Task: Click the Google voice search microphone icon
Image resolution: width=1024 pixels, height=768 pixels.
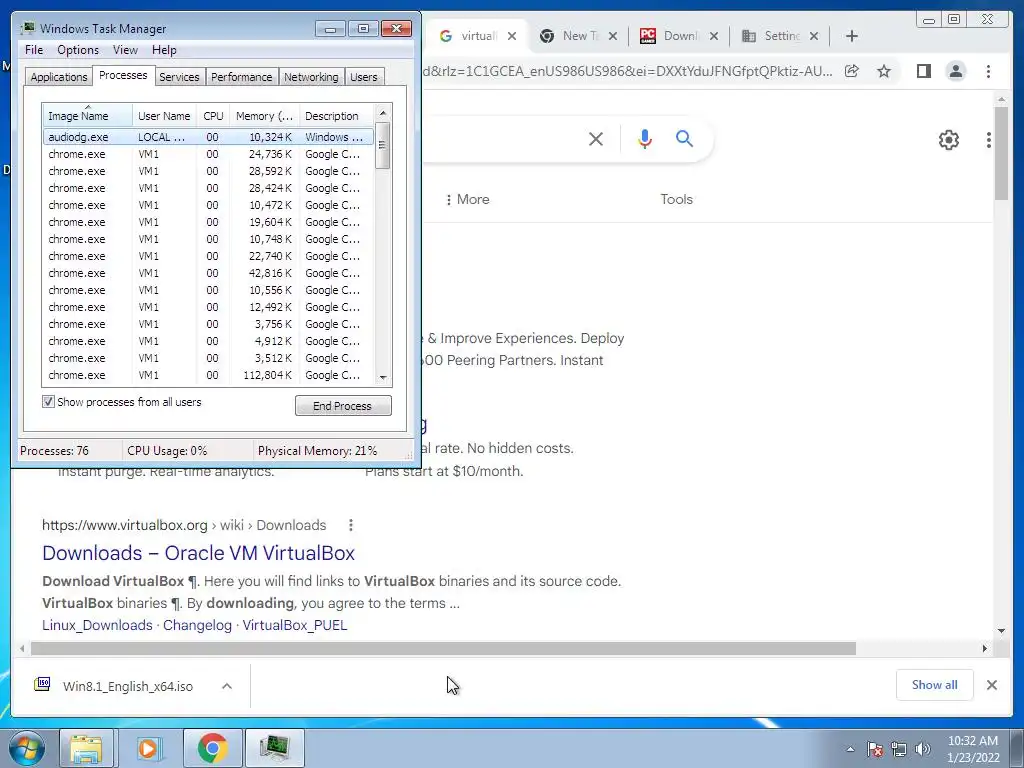Action: click(x=645, y=138)
